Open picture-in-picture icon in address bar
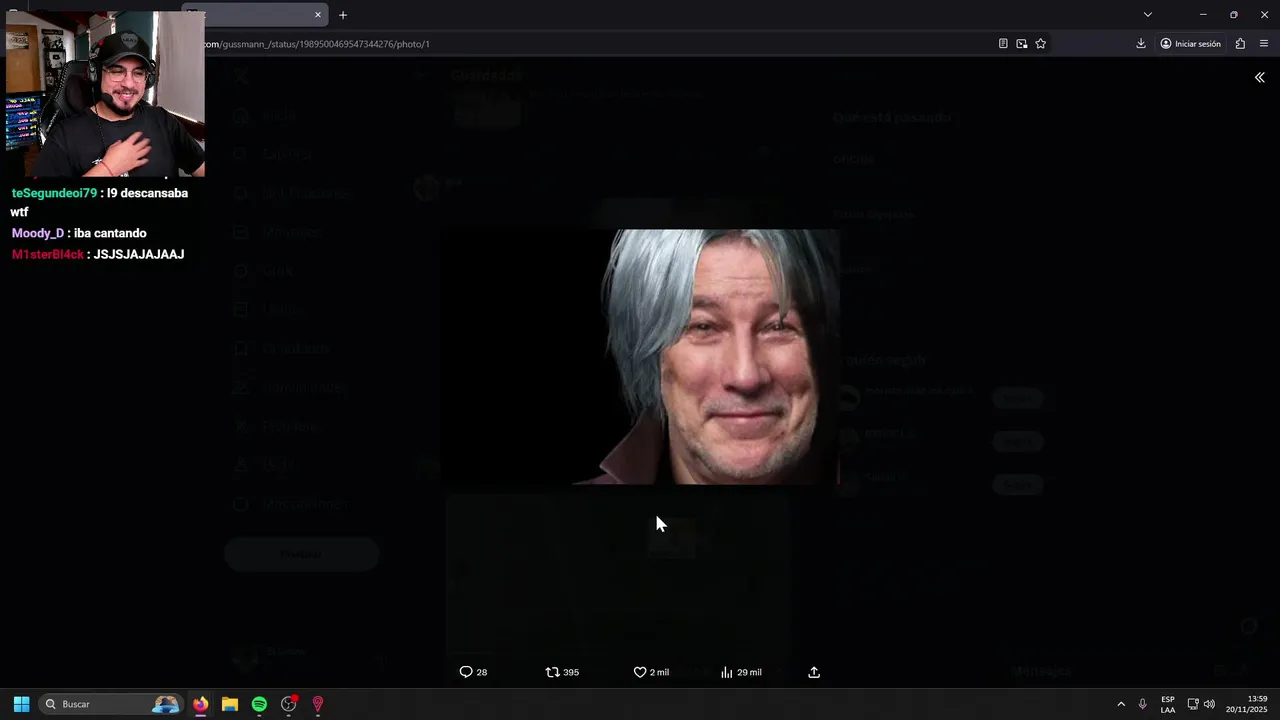 (1022, 44)
